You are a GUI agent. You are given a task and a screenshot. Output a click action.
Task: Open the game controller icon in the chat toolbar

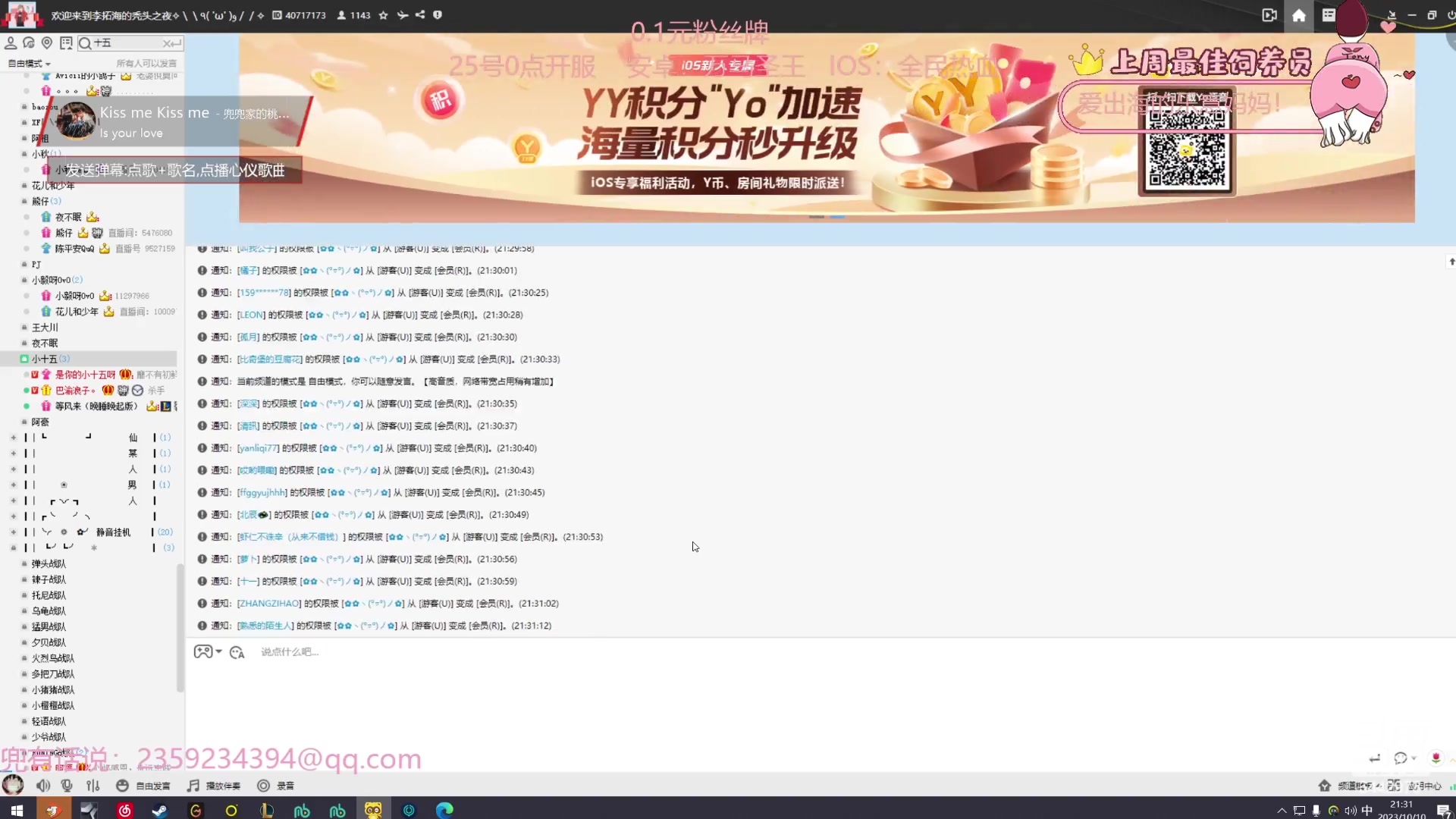click(202, 651)
